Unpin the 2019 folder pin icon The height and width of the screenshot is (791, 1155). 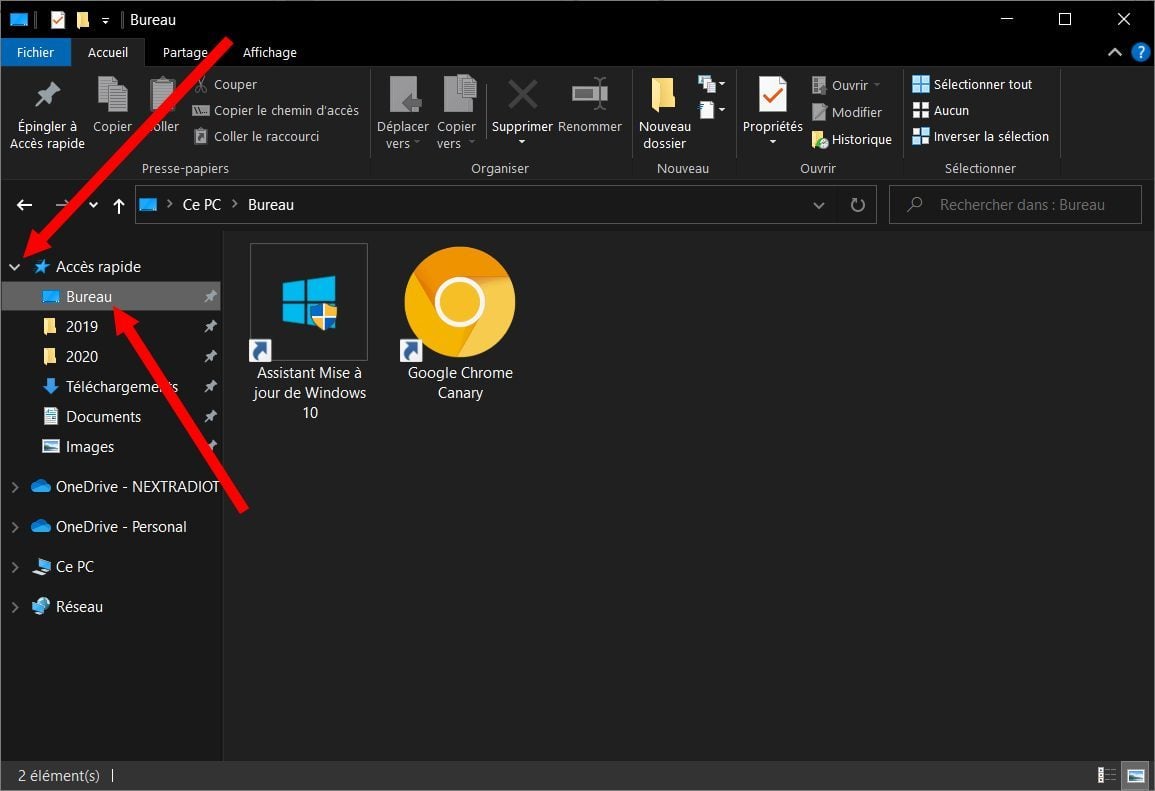[210, 327]
